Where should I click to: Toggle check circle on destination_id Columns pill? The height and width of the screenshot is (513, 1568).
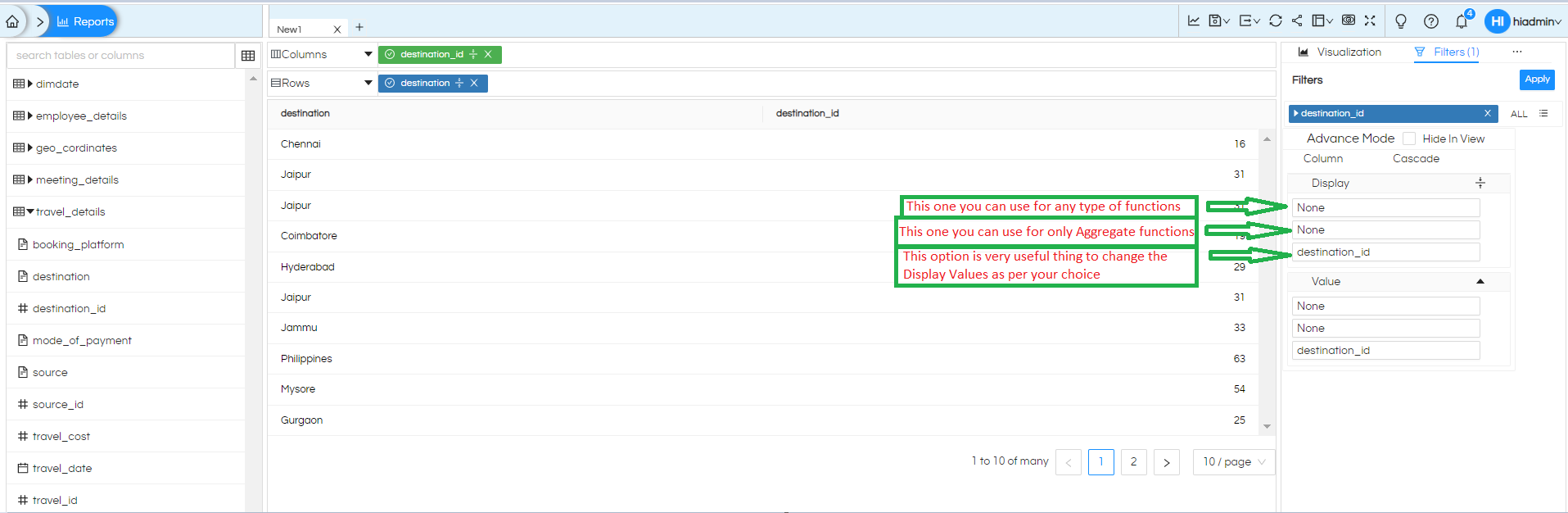point(390,54)
